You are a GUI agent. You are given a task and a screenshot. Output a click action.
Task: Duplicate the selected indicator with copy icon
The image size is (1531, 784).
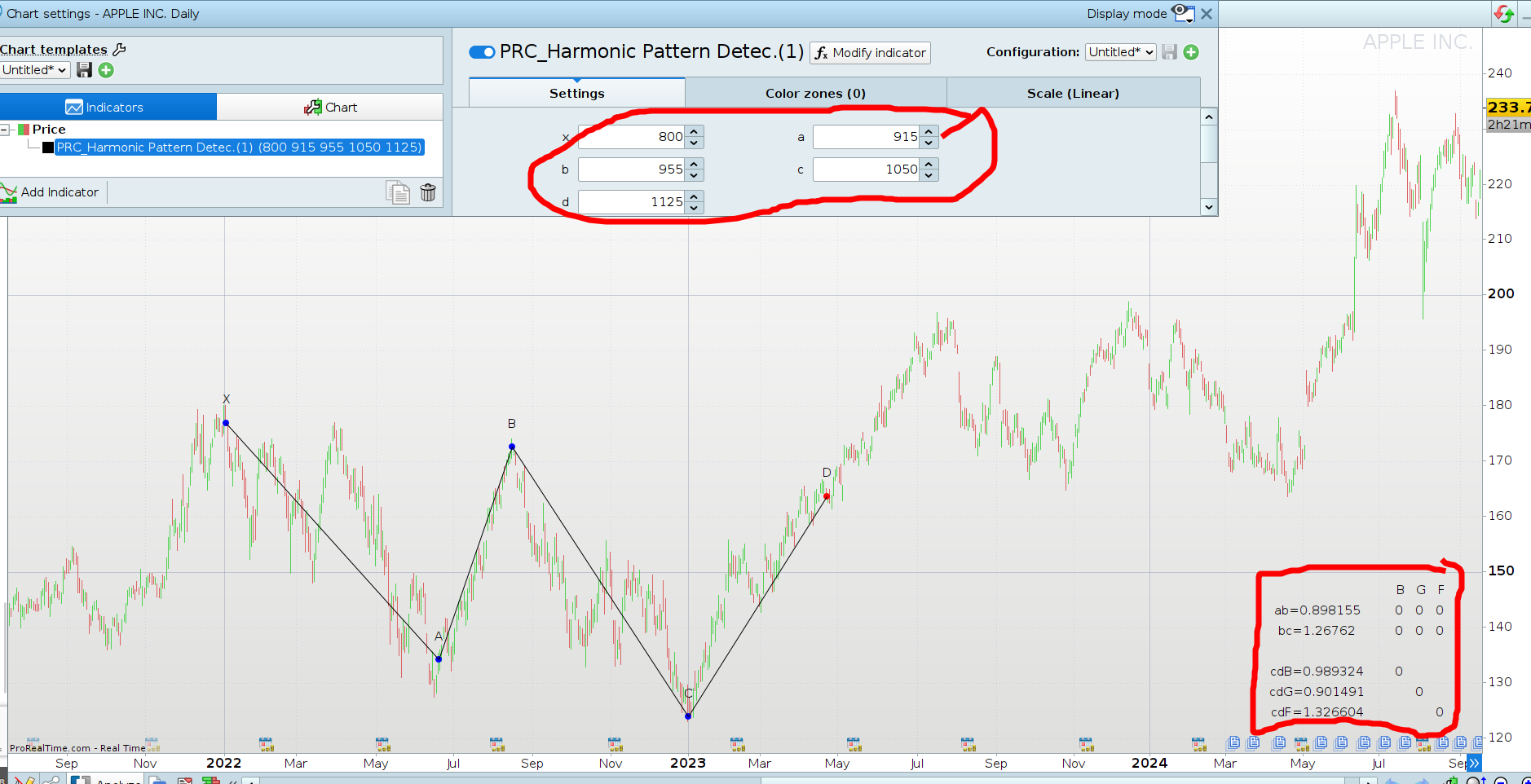click(398, 192)
